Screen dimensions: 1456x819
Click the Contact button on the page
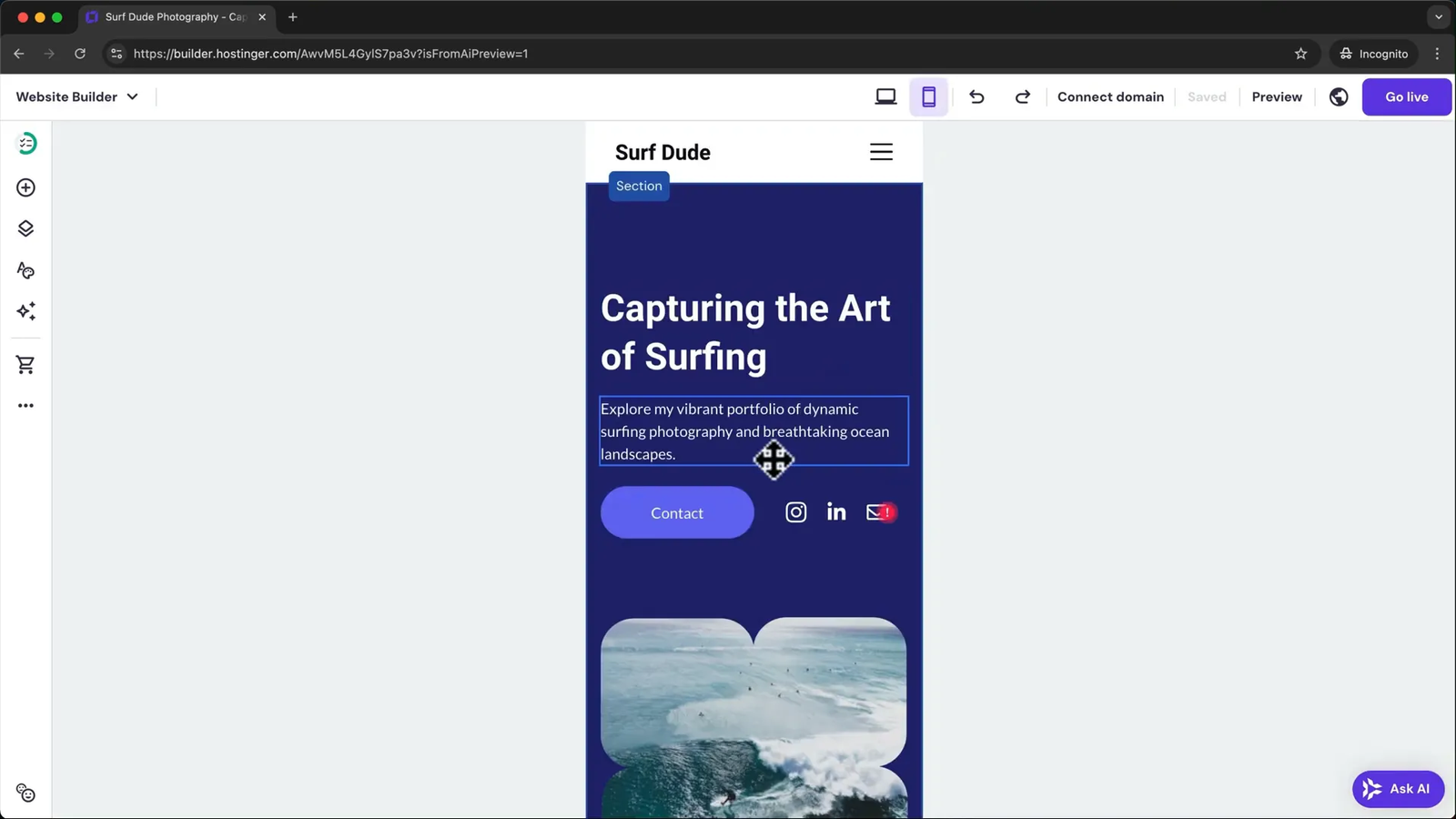[x=677, y=512]
